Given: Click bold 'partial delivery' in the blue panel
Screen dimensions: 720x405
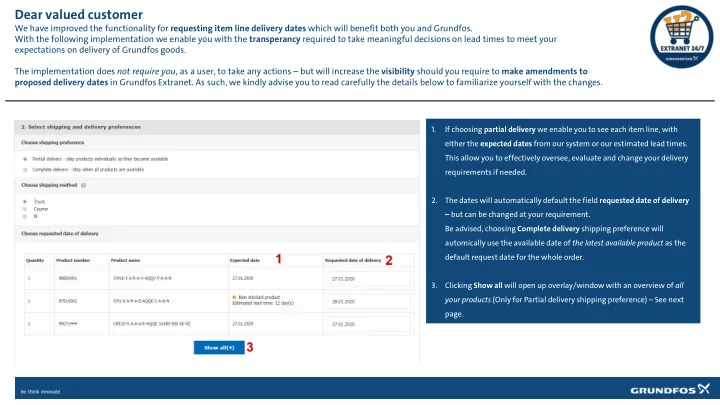Looking at the screenshot, I should (x=510, y=129).
